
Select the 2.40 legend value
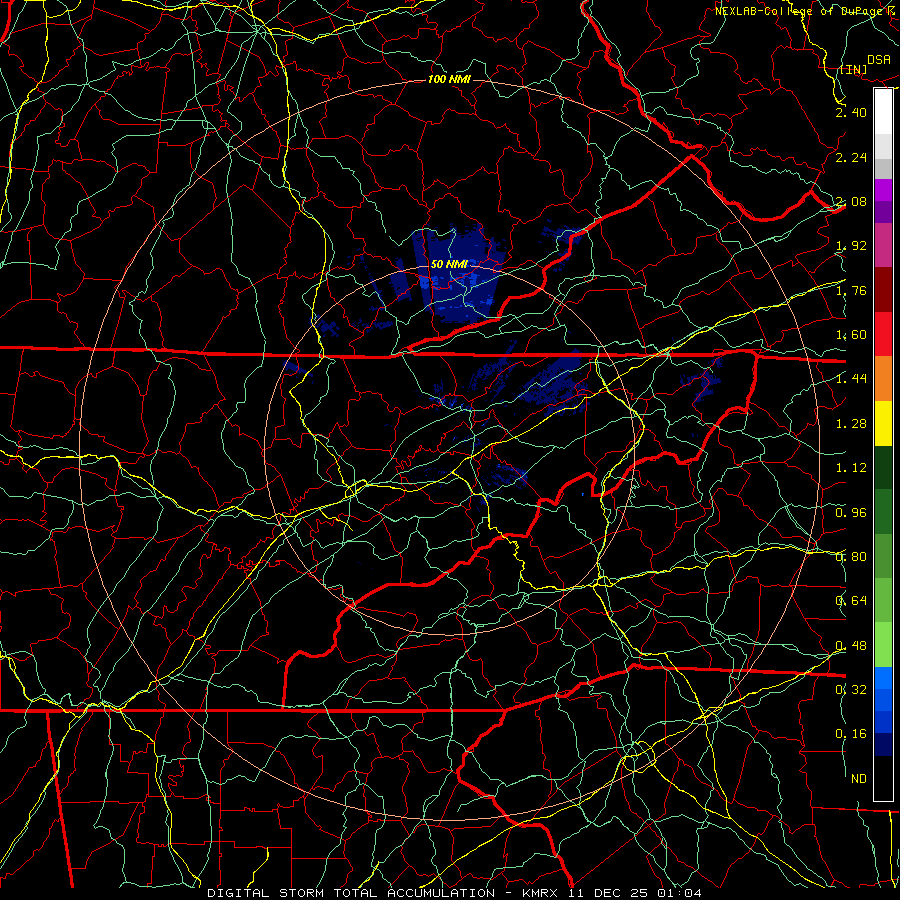pos(851,112)
